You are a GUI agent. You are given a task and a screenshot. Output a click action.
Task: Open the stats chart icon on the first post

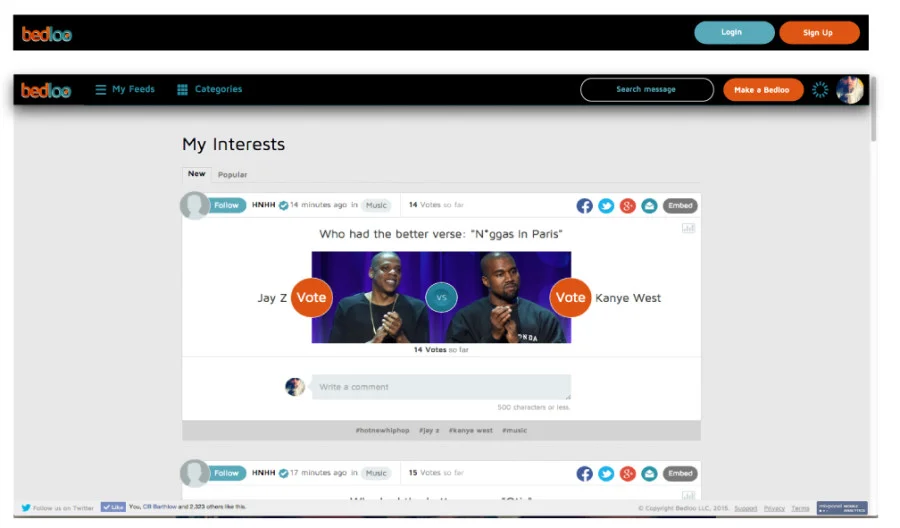(x=688, y=228)
